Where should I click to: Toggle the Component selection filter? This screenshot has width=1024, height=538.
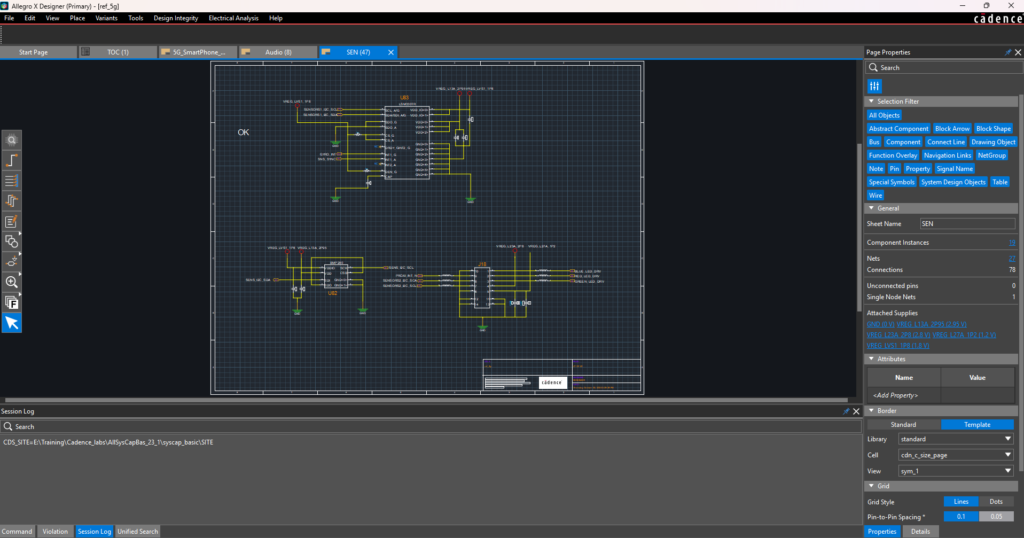(x=903, y=142)
